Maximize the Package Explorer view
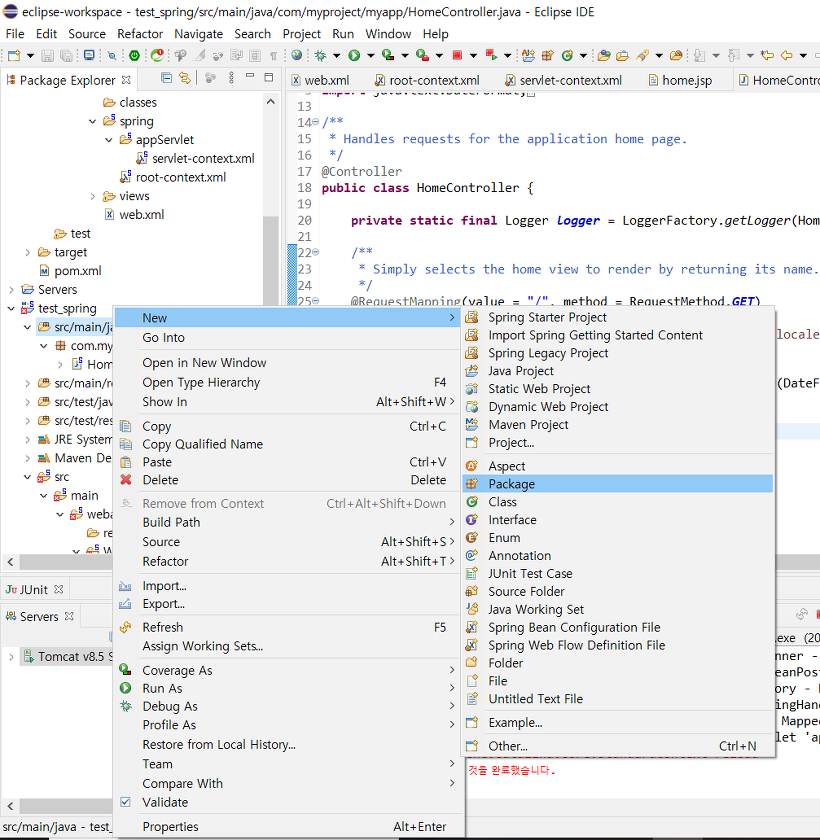Viewport: 820px width, 840px height. (x=269, y=78)
